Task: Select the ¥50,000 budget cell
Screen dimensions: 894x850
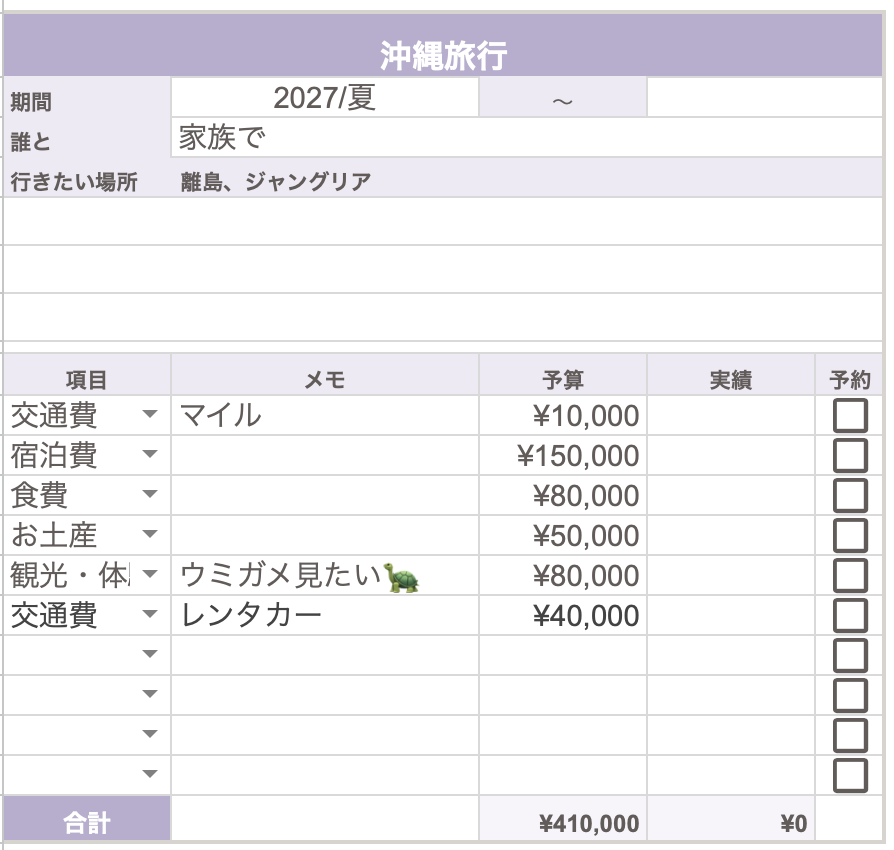Action: [x=563, y=535]
